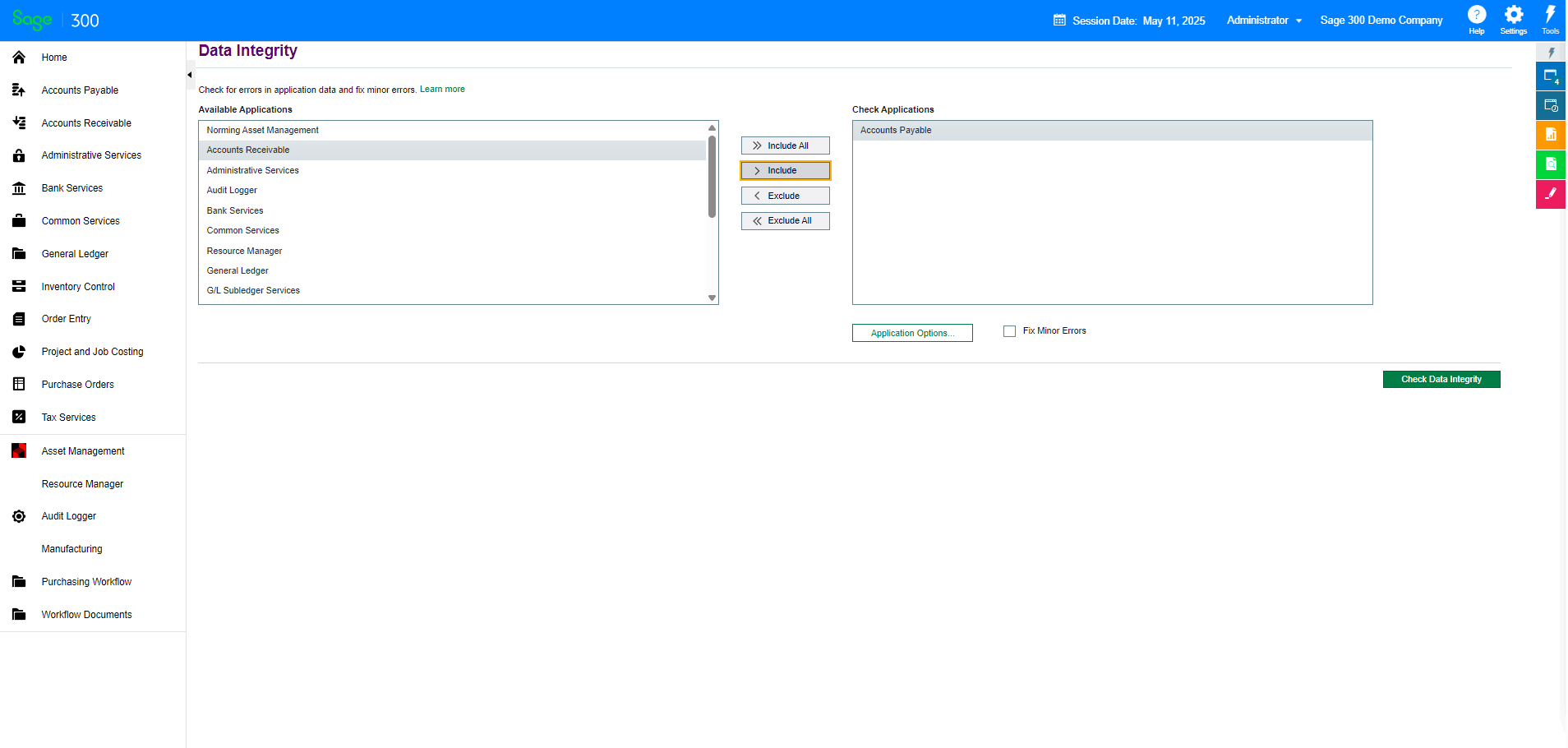Click the Include All button
The height and width of the screenshot is (748, 1568).
(x=786, y=145)
